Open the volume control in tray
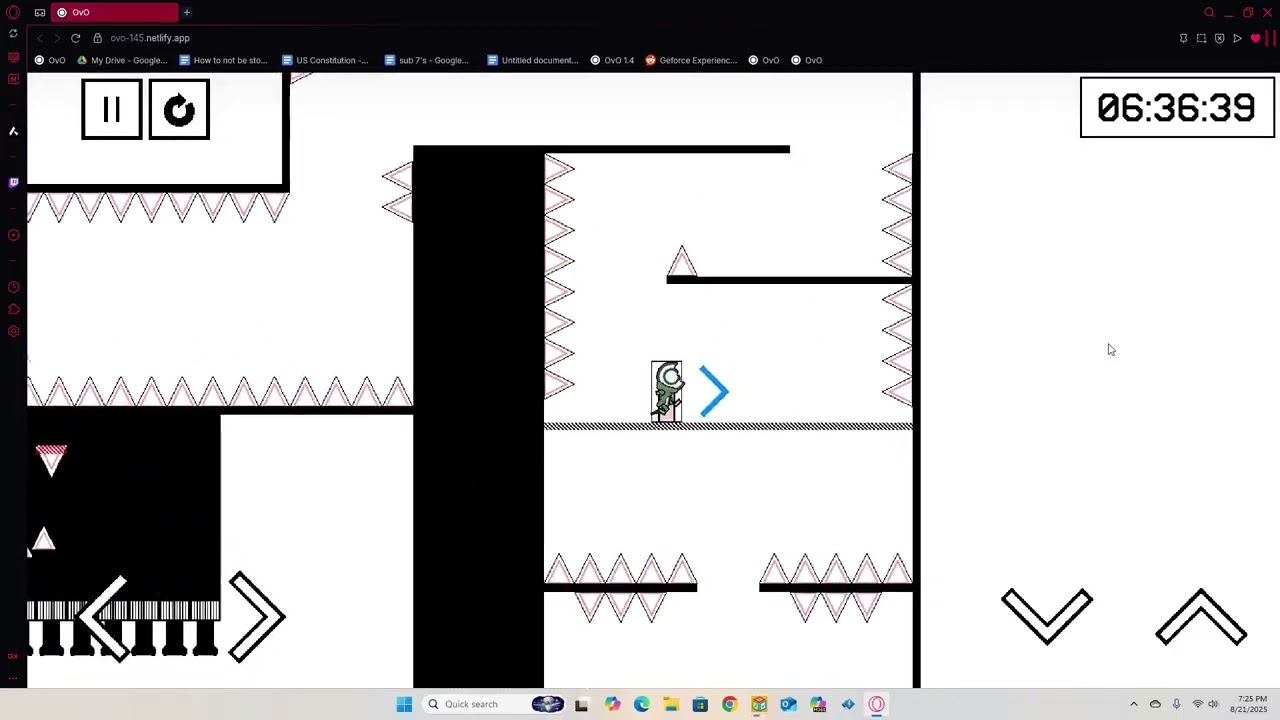 1213,704
